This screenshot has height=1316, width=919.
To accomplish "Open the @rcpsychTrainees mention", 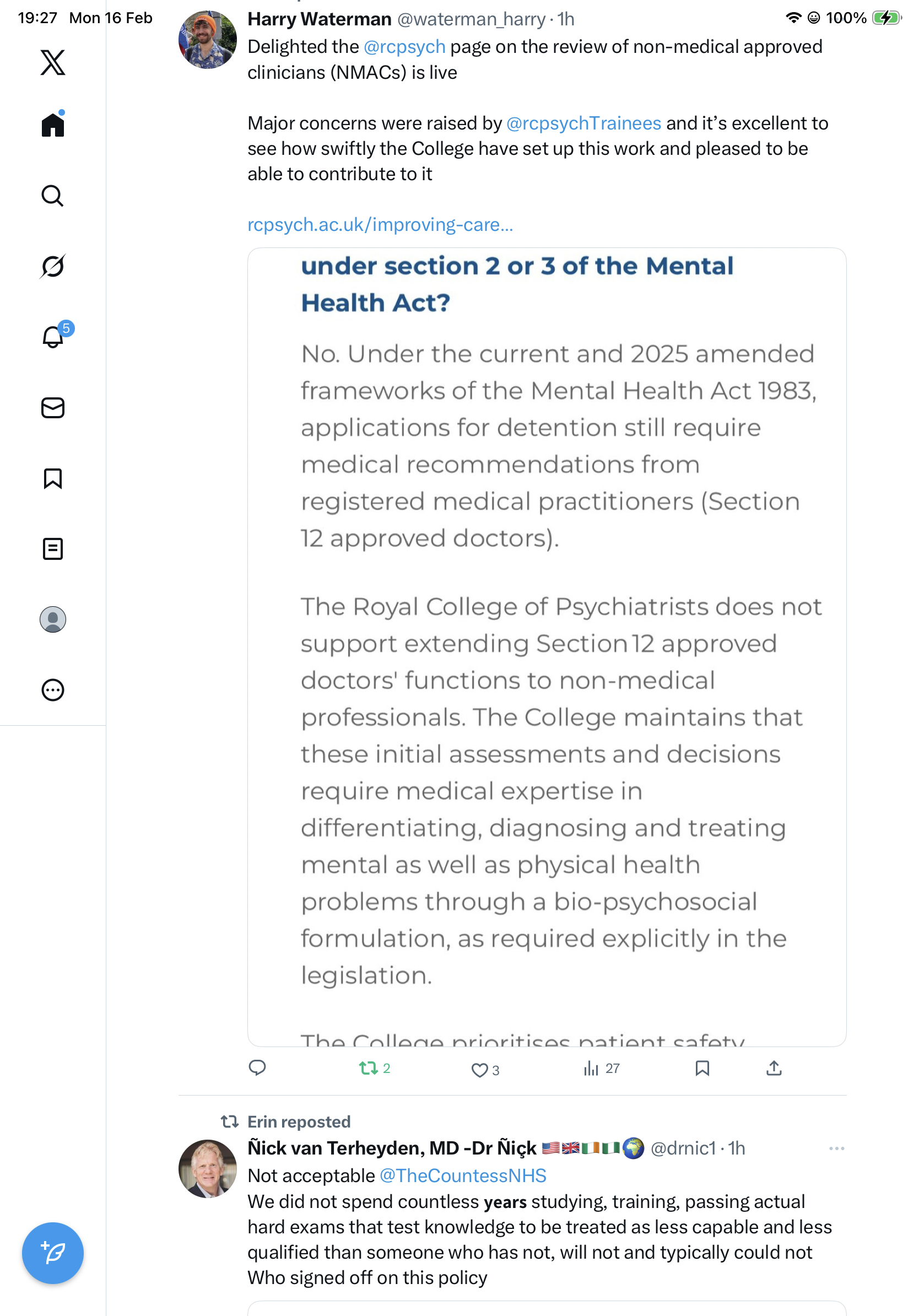I will 583,123.
